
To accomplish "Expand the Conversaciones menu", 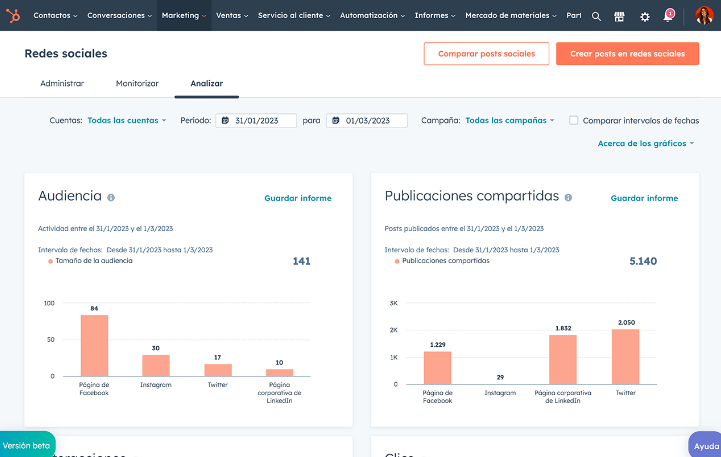I will pos(120,16).
